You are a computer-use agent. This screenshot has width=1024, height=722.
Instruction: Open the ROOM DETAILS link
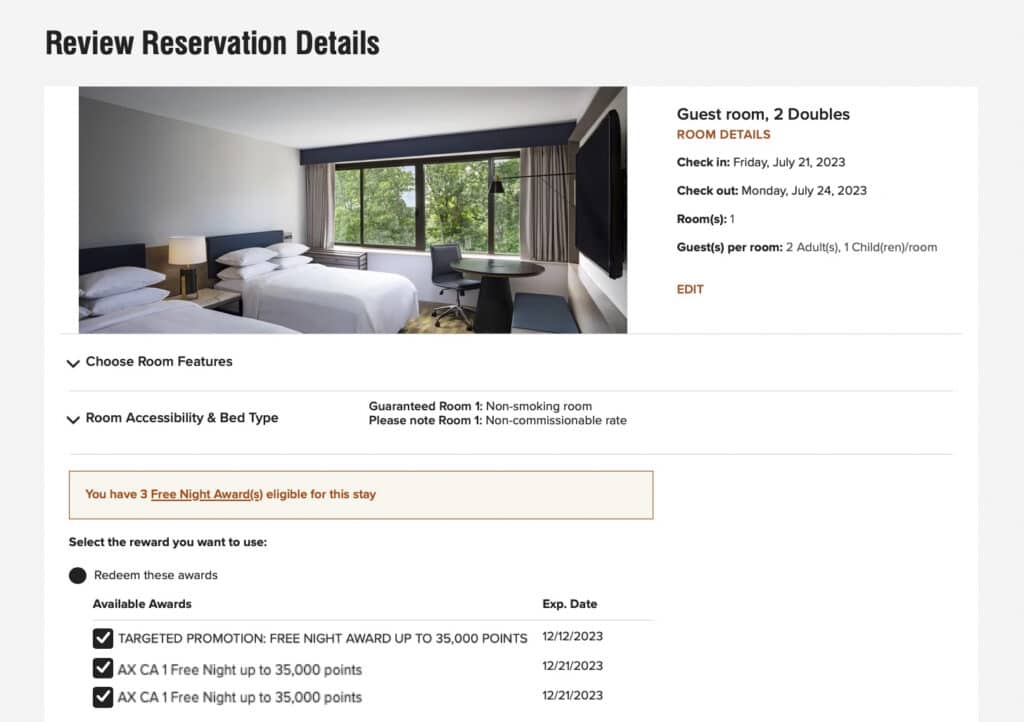[x=723, y=134]
